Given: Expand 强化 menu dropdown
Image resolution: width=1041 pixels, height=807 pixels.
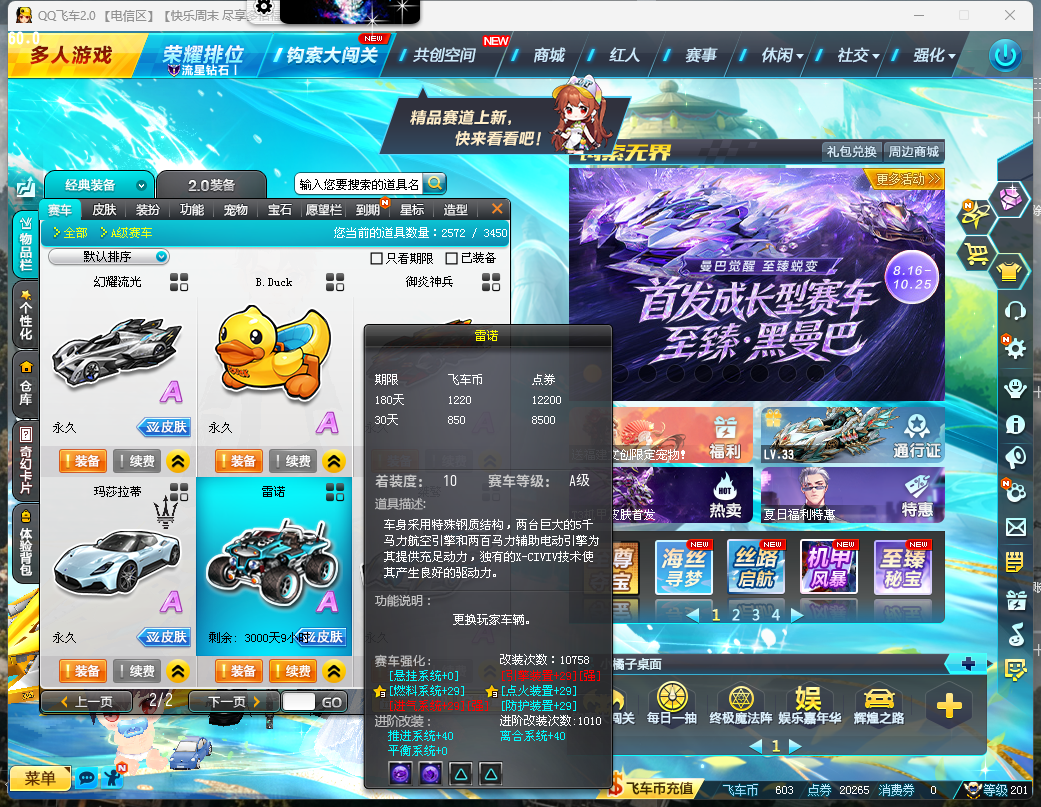Looking at the screenshot, I should tap(951, 56).
